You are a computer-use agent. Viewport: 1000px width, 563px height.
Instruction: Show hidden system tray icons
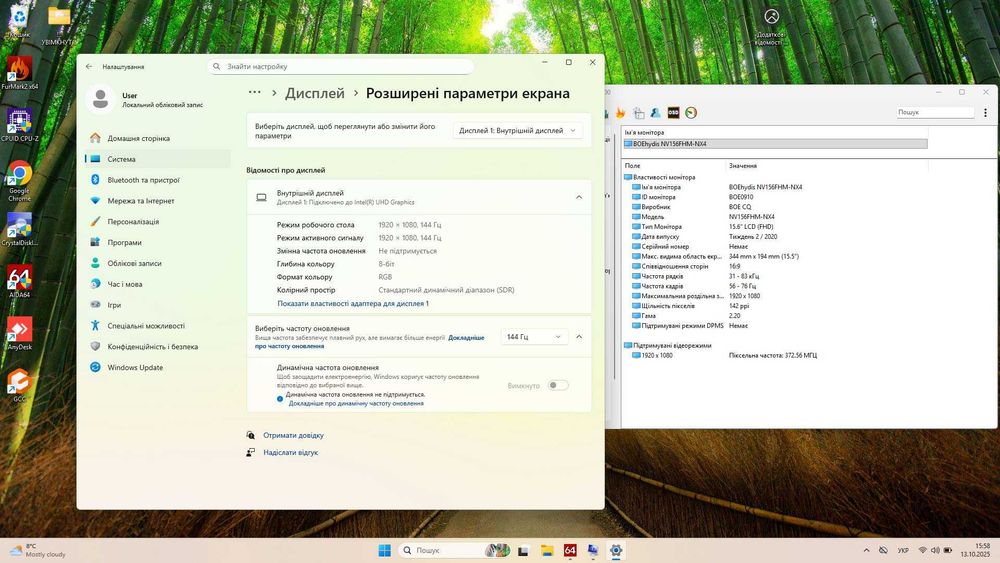pyautogui.click(x=866, y=550)
